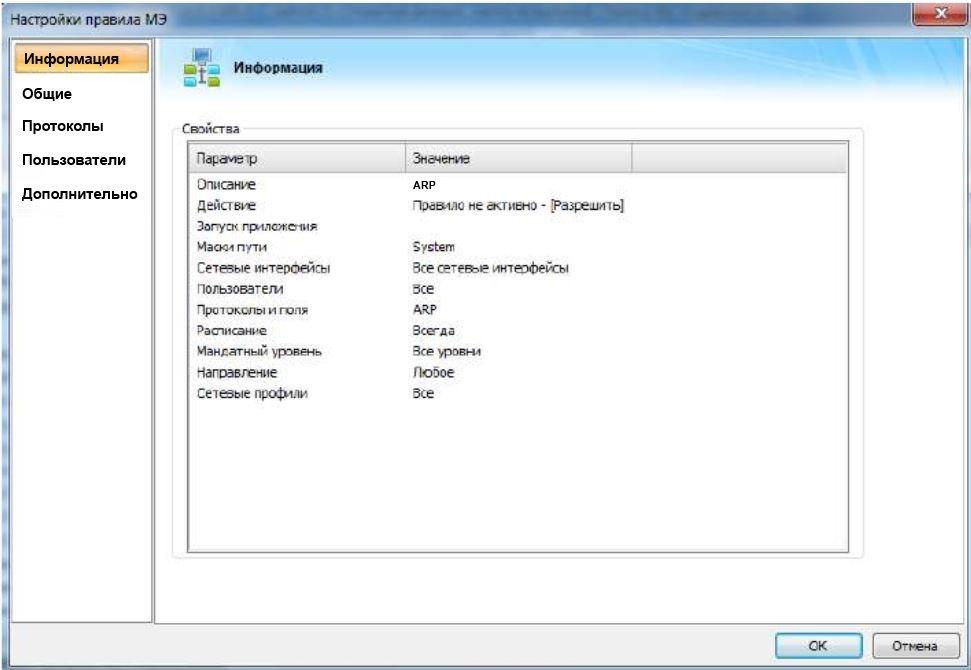Select the Протоколы и поля row
971x670 pixels.
tap(518, 309)
